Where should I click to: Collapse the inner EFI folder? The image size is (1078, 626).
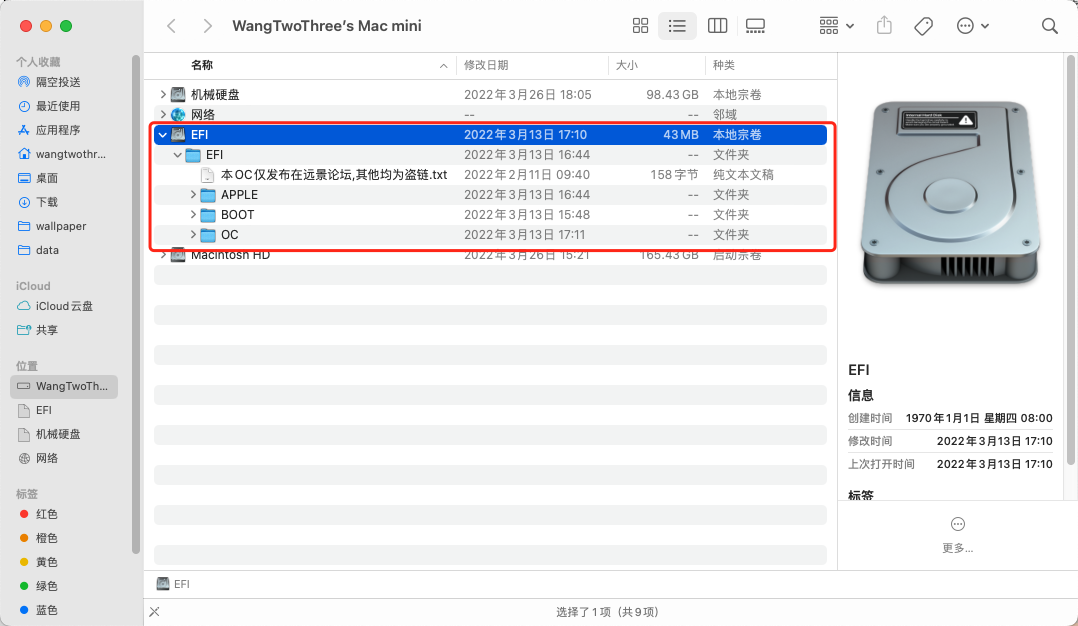pos(178,155)
